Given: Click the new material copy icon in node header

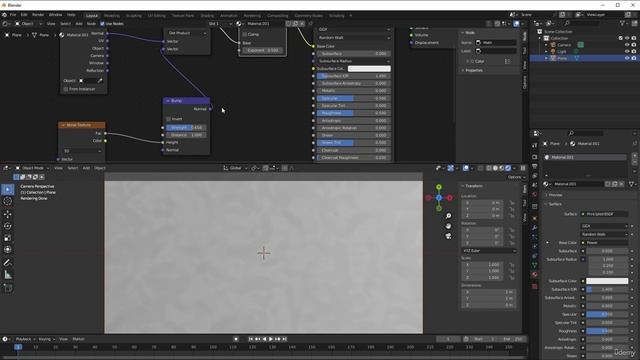Looking at the screenshot, I should tap(295, 24).
